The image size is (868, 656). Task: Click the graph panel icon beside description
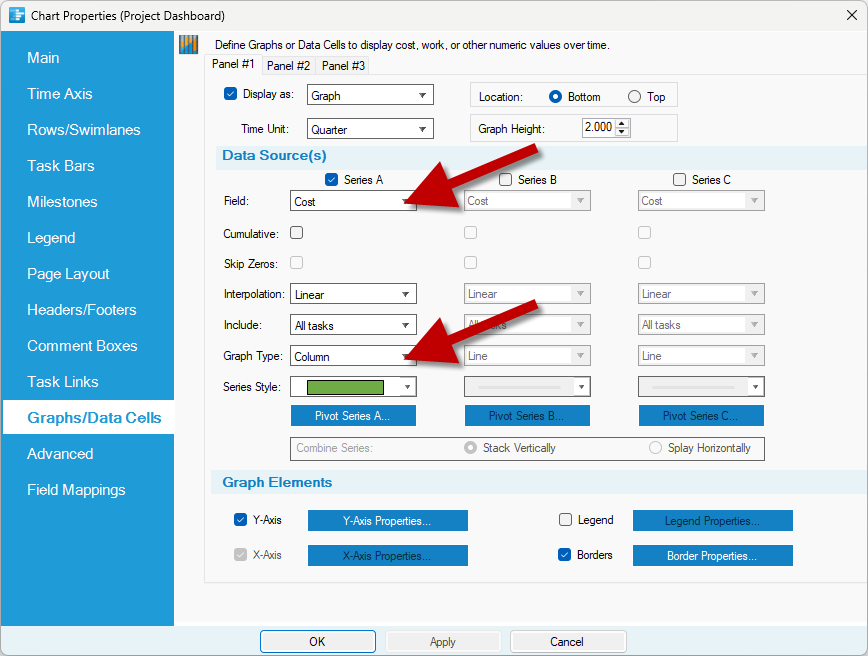189,44
